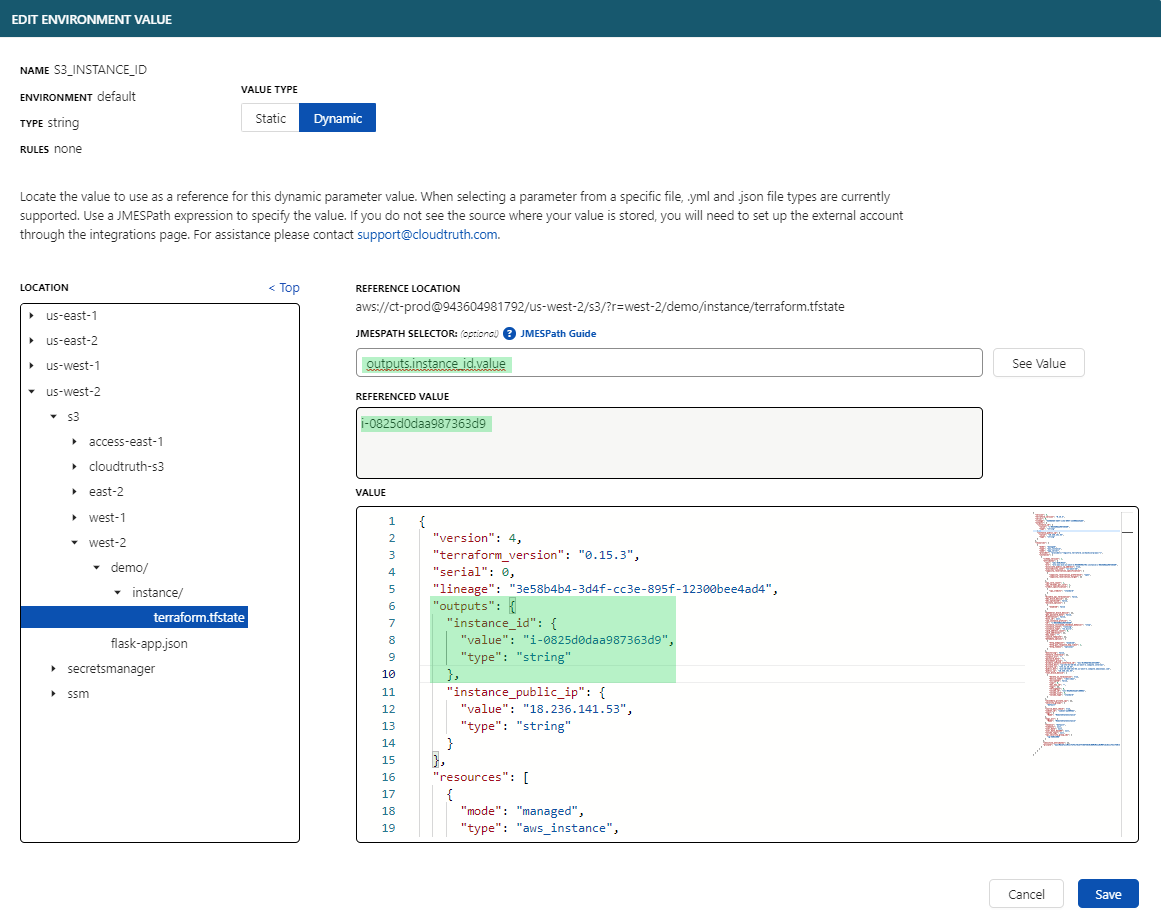
Task: Click the "lineage" value string
Action: (640, 589)
